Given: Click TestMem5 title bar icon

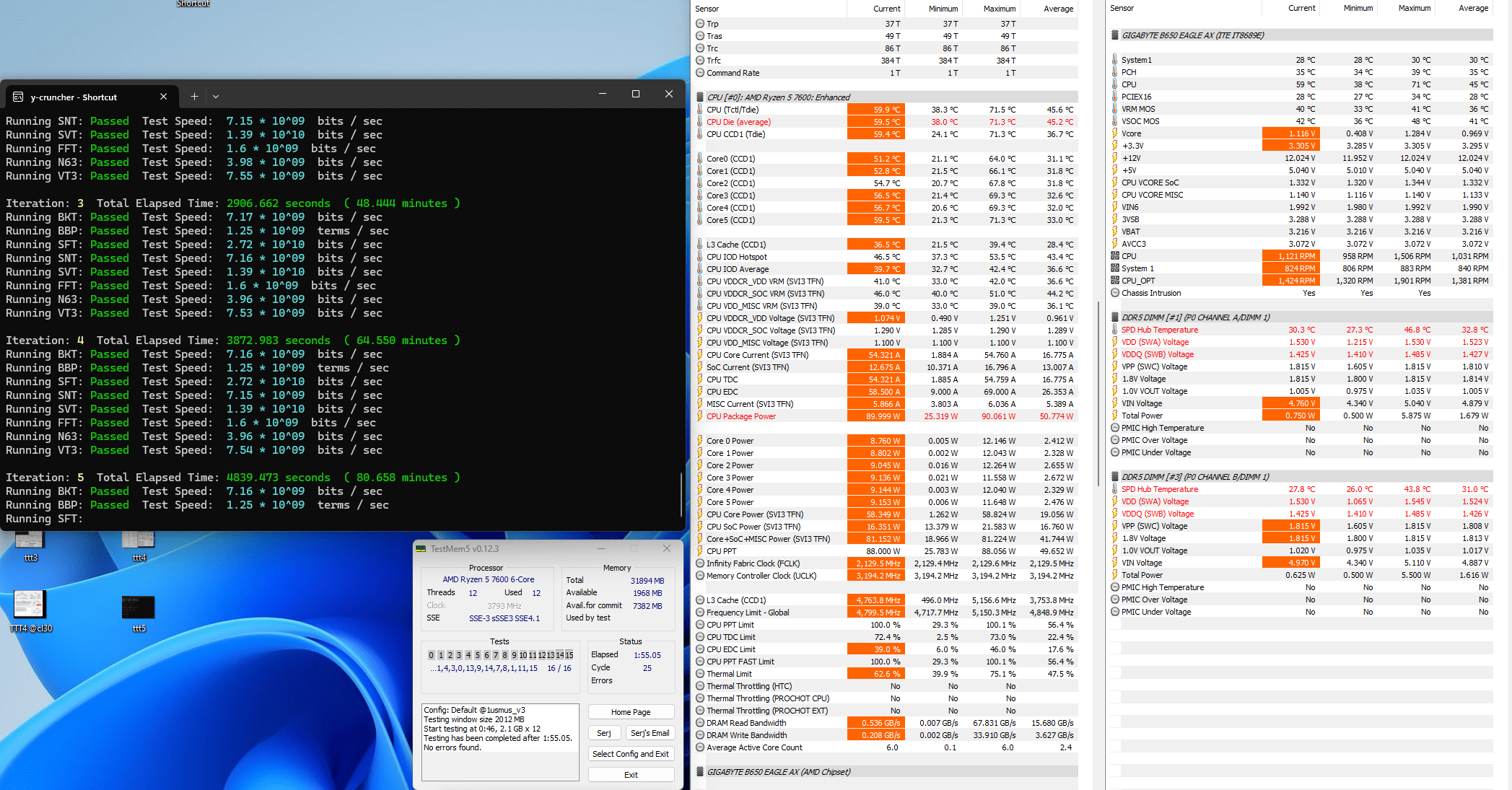Looking at the screenshot, I should (x=421, y=549).
